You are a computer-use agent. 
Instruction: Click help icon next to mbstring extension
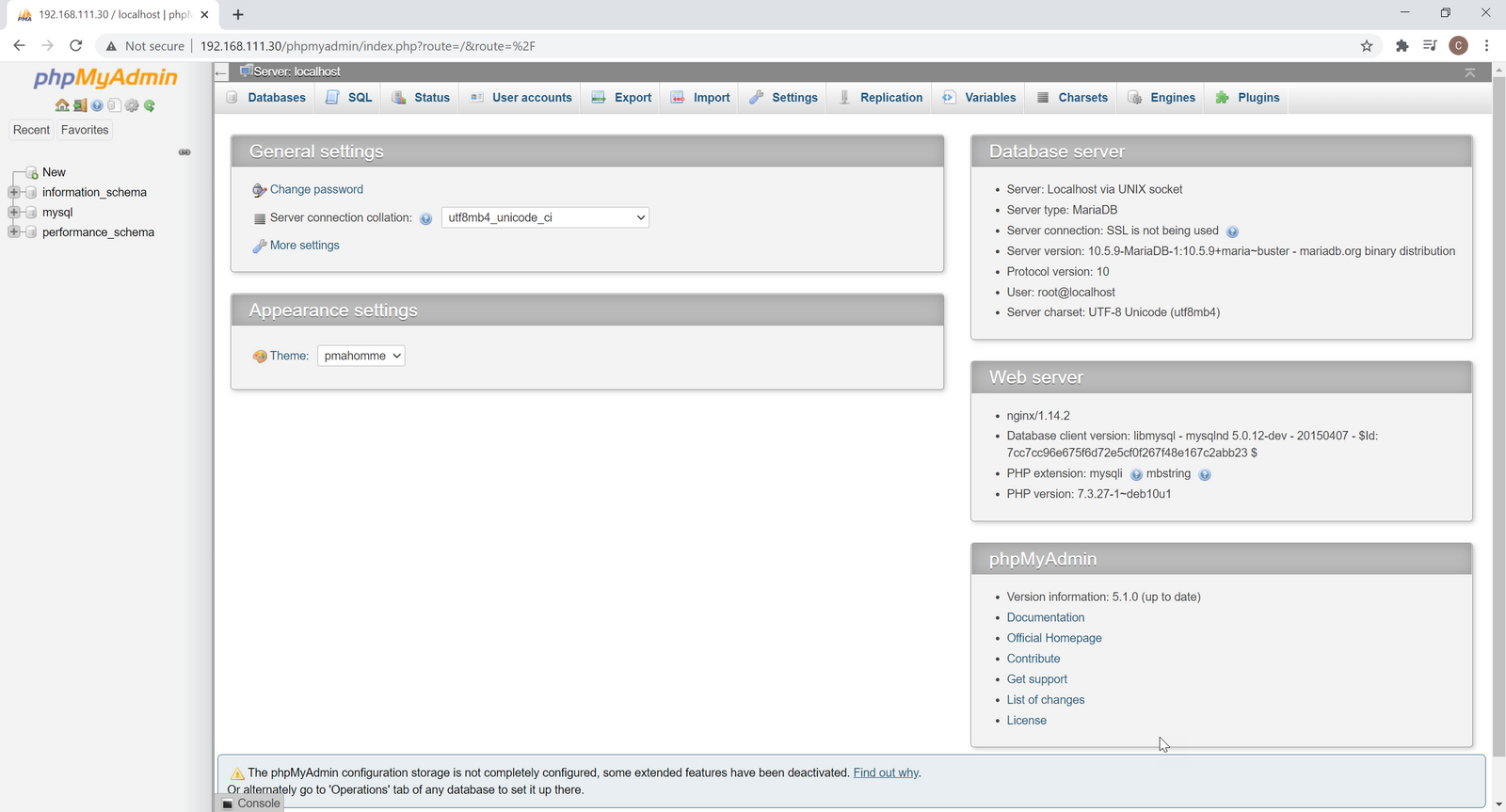[x=1205, y=475]
